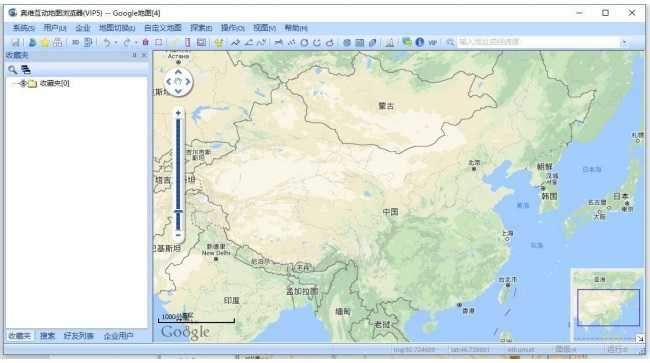Switch to the 企业用户 bottom tab

tap(119, 336)
